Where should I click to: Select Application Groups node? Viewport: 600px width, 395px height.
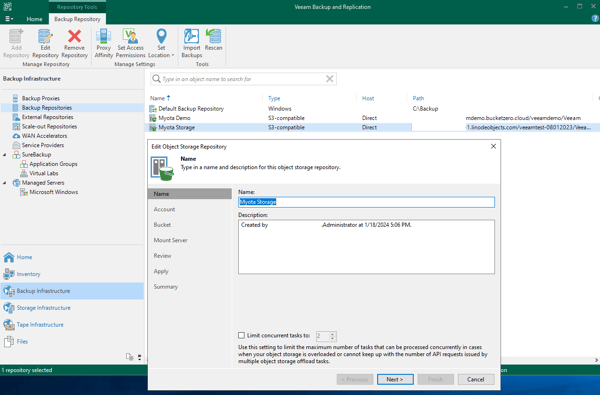pyautogui.click(x=54, y=164)
